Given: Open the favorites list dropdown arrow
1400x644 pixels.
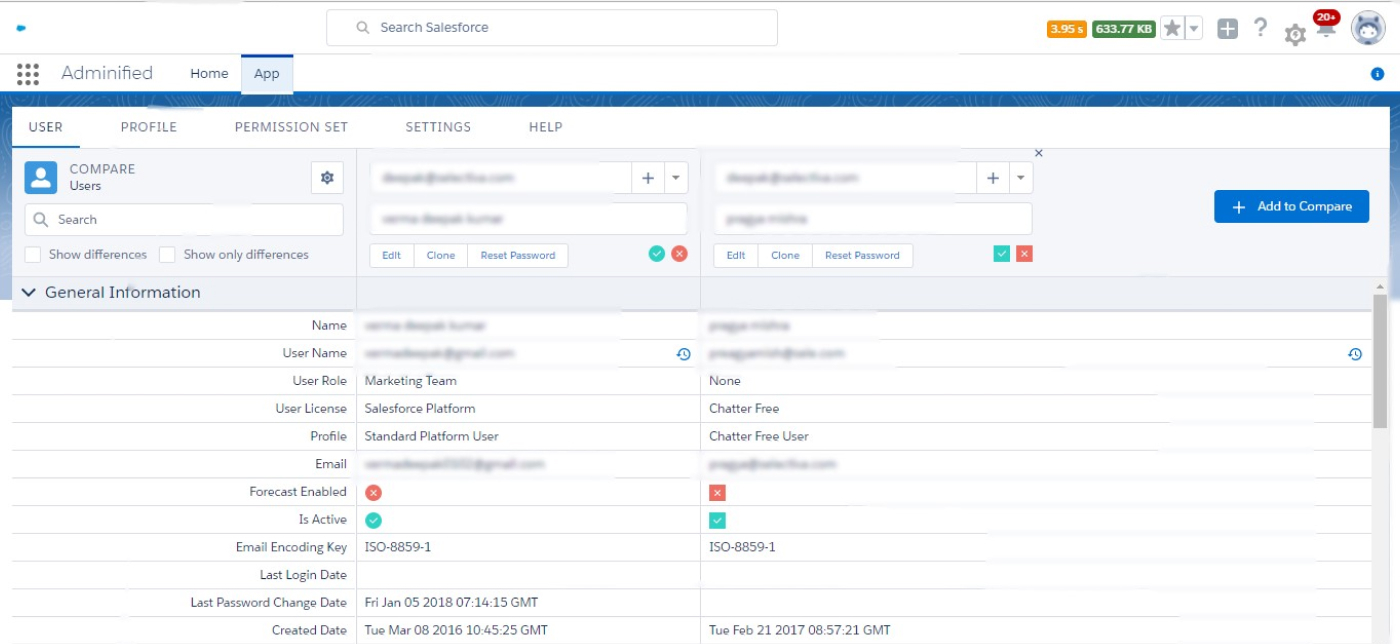Looking at the screenshot, I should pos(1194,29).
